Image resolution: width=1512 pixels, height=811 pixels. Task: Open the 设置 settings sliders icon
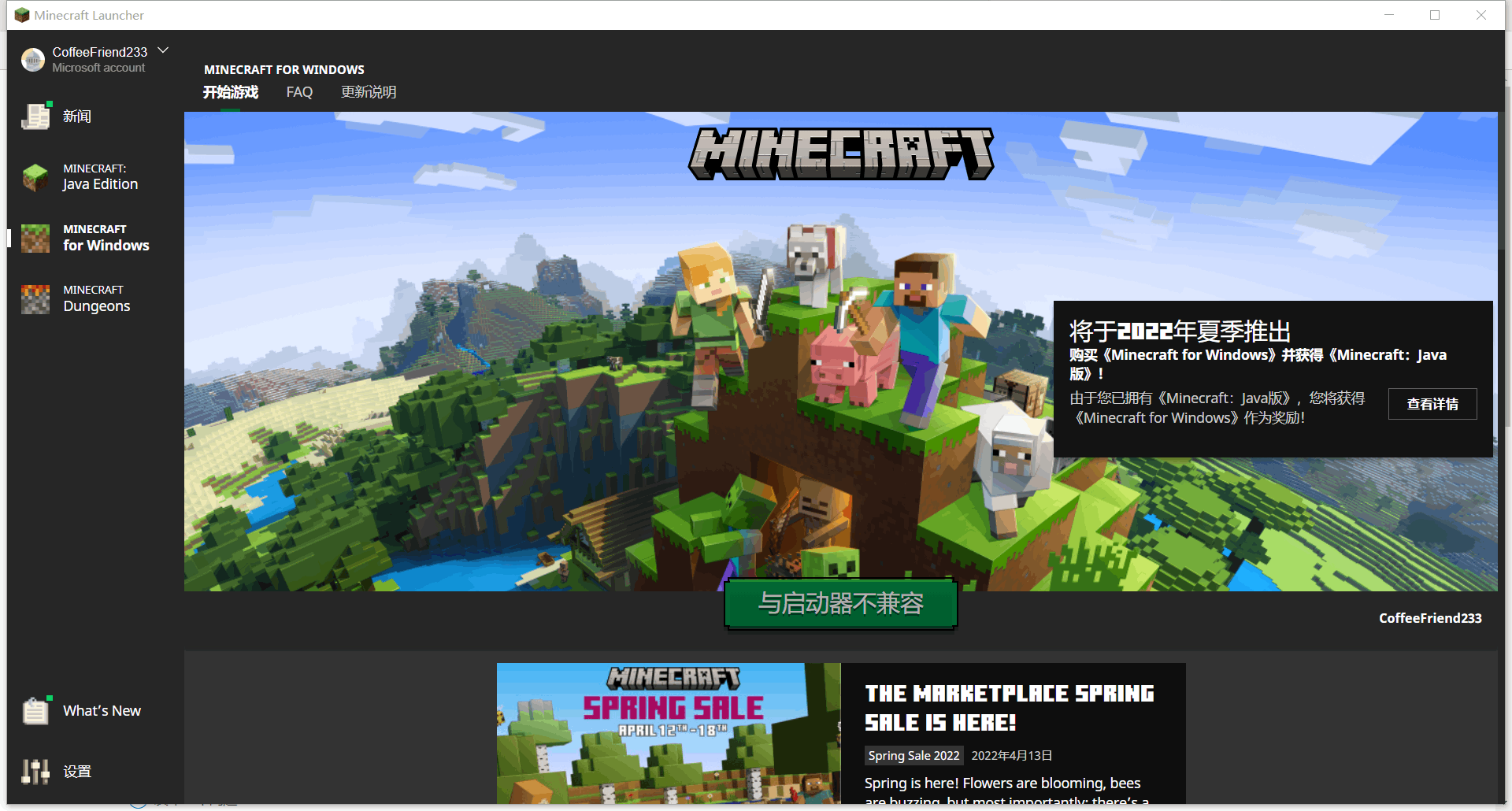point(35,772)
